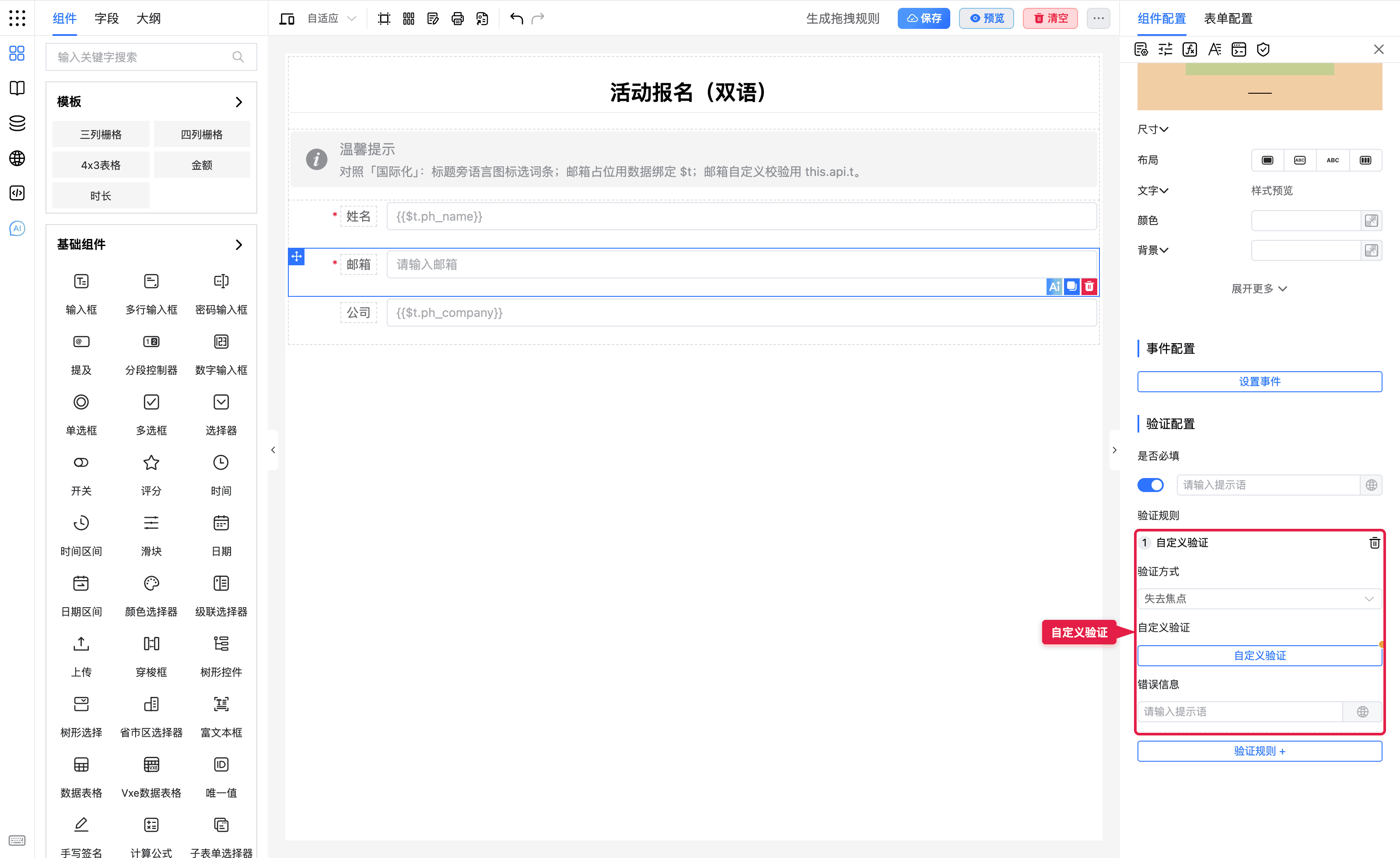The width and height of the screenshot is (1400, 858).
Task: Click the 保存 button
Action: (923, 18)
